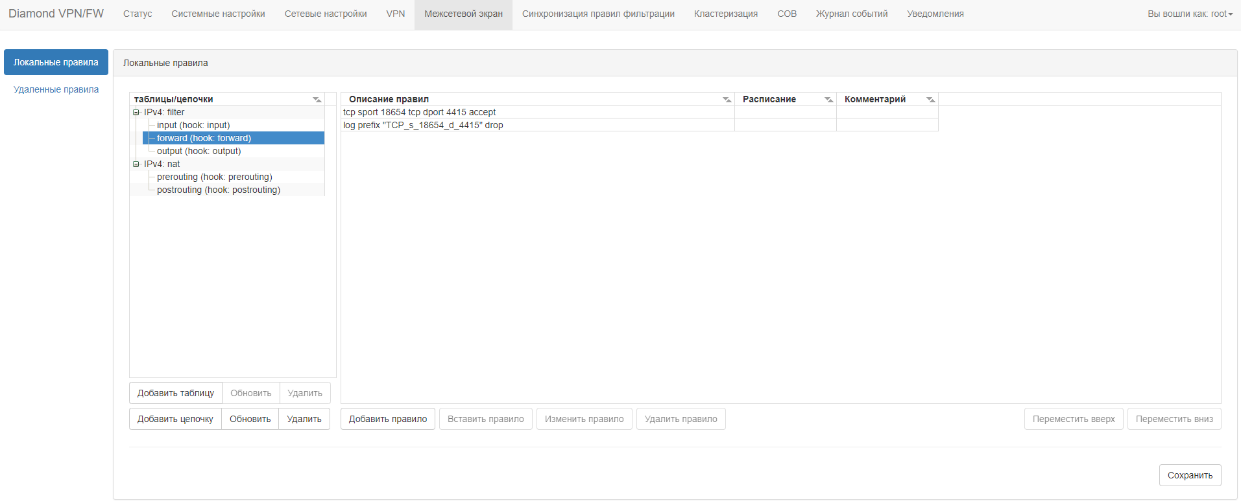This screenshot has height=503, width=1241.
Task: Select the postrouting chain in nat table
Action: pyautogui.click(x=218, y=190)
